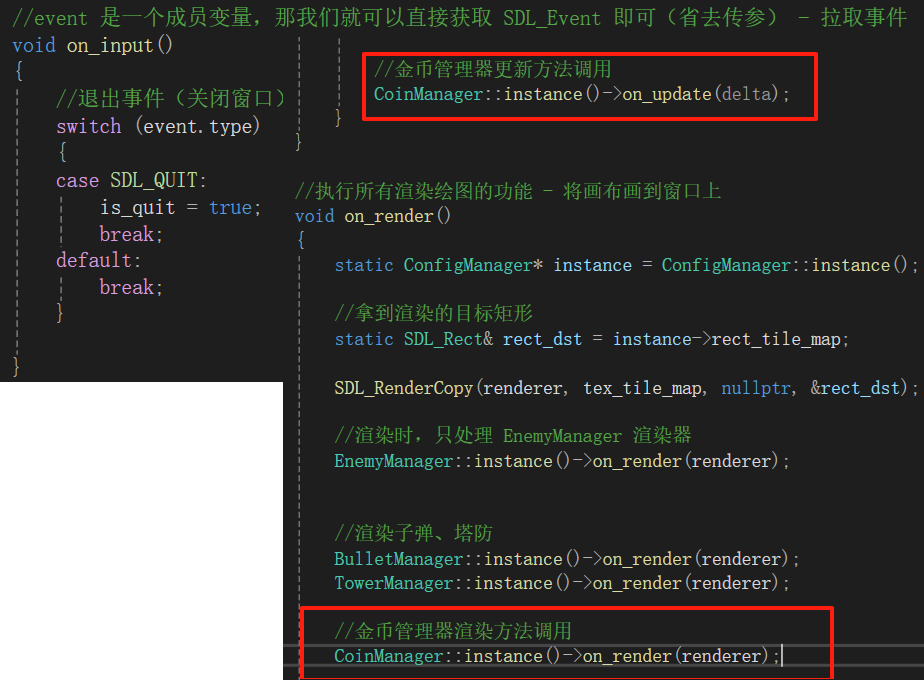Click the CoinManager on_update(delta) line
The width and height of the screenshot is (924, 680).
click(582, 94)
